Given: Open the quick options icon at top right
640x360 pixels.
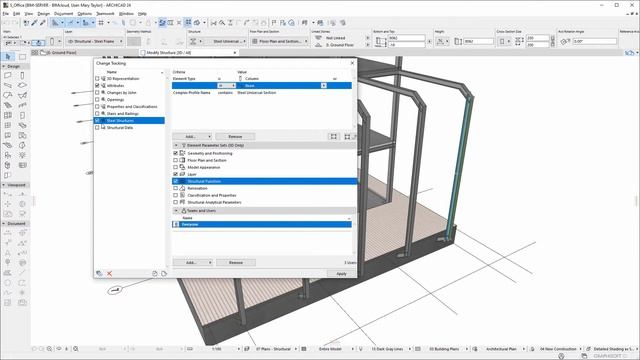Looking at the screenshot, I should click(630, 53).
